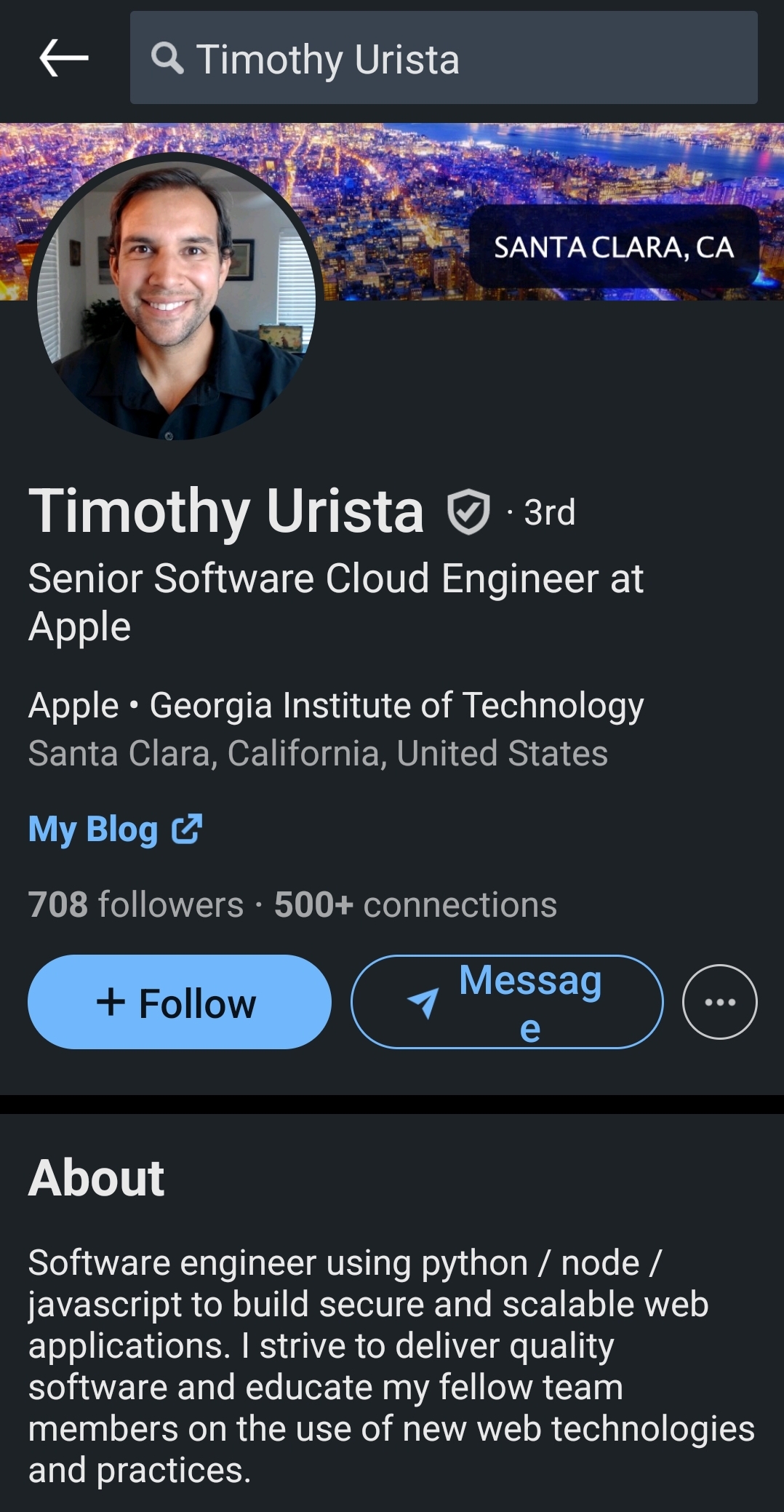Click the search magnifier icon
This screenshot has height=1512, width=784.
pyautogui.click(x=167, y=58)
